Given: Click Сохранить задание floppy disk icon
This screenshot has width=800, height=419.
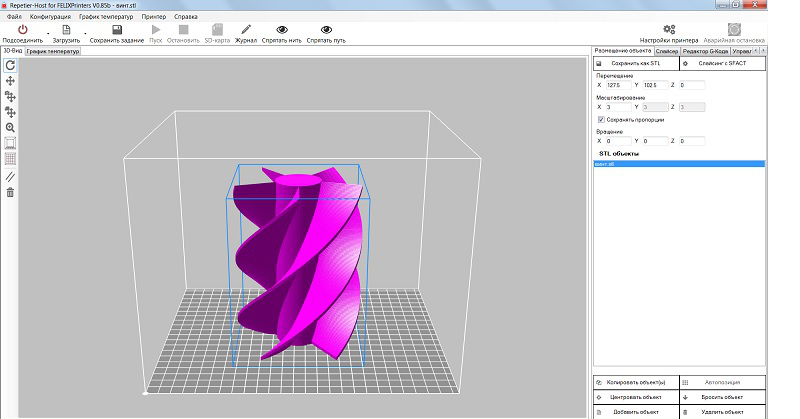Looking at the screenshot, I should 117,30.
